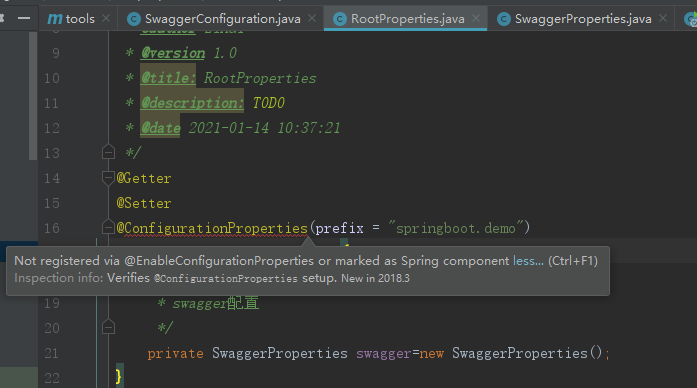
Task: Hide the tool window with the minimize dash icon
Action: (x=24, y=18)
